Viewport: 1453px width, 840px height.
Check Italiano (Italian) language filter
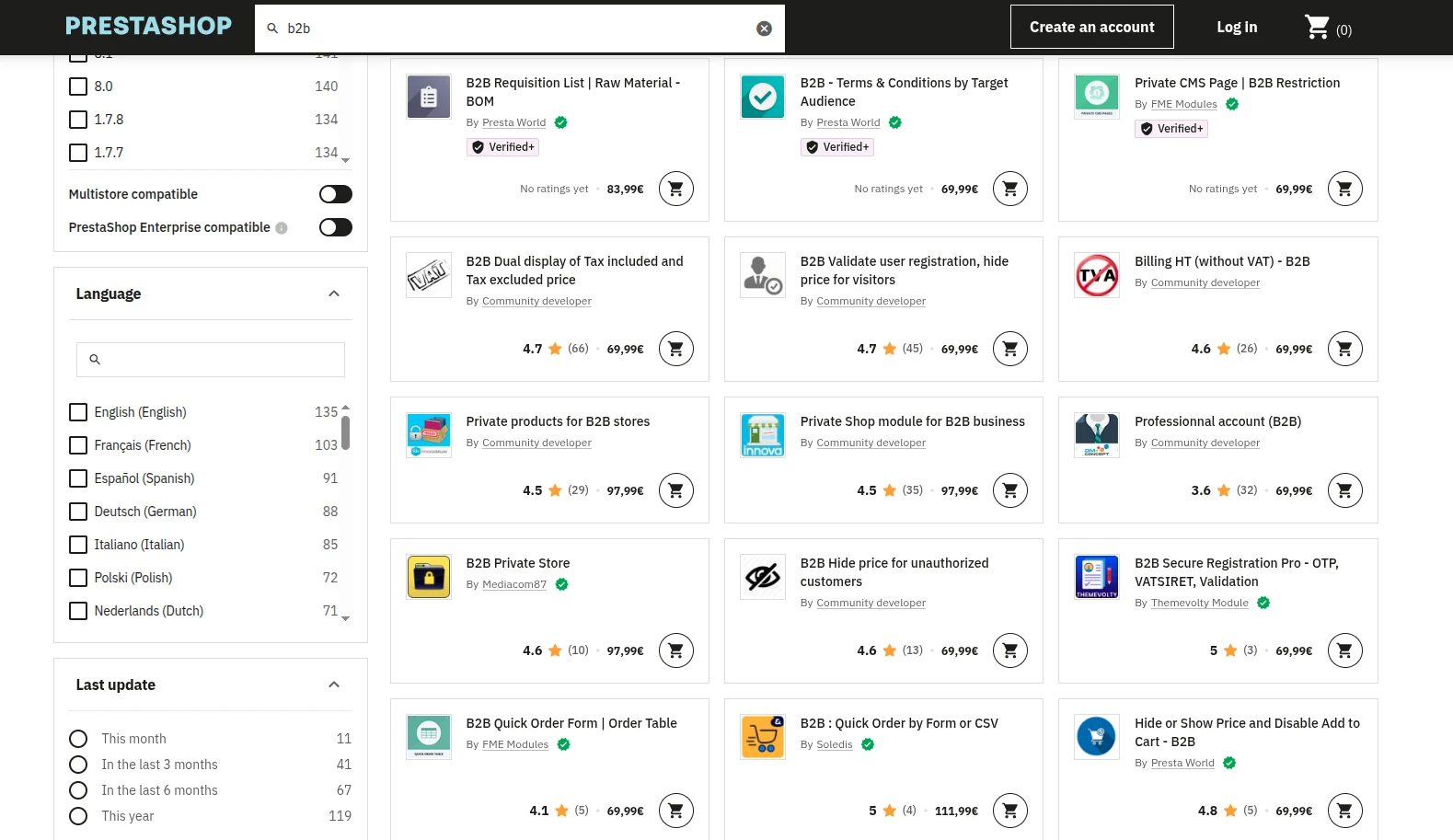(78, 545)
